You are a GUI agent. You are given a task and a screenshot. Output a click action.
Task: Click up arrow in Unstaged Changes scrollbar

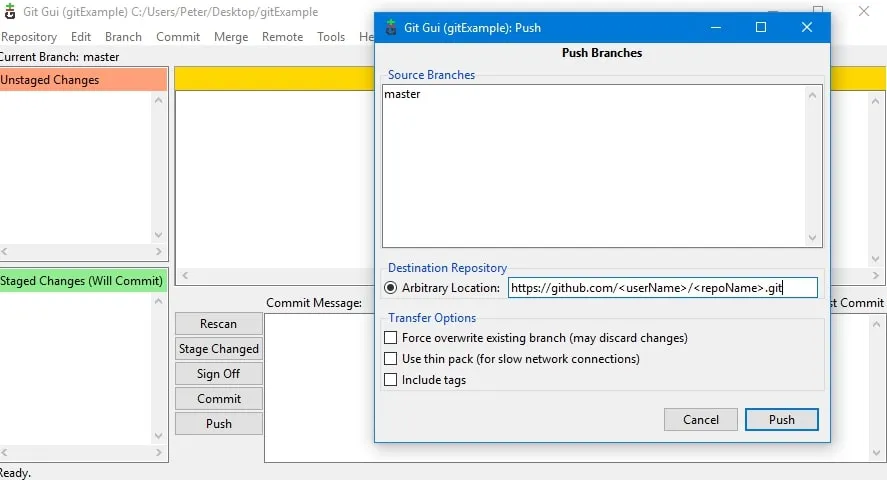(x=158, y=100)
